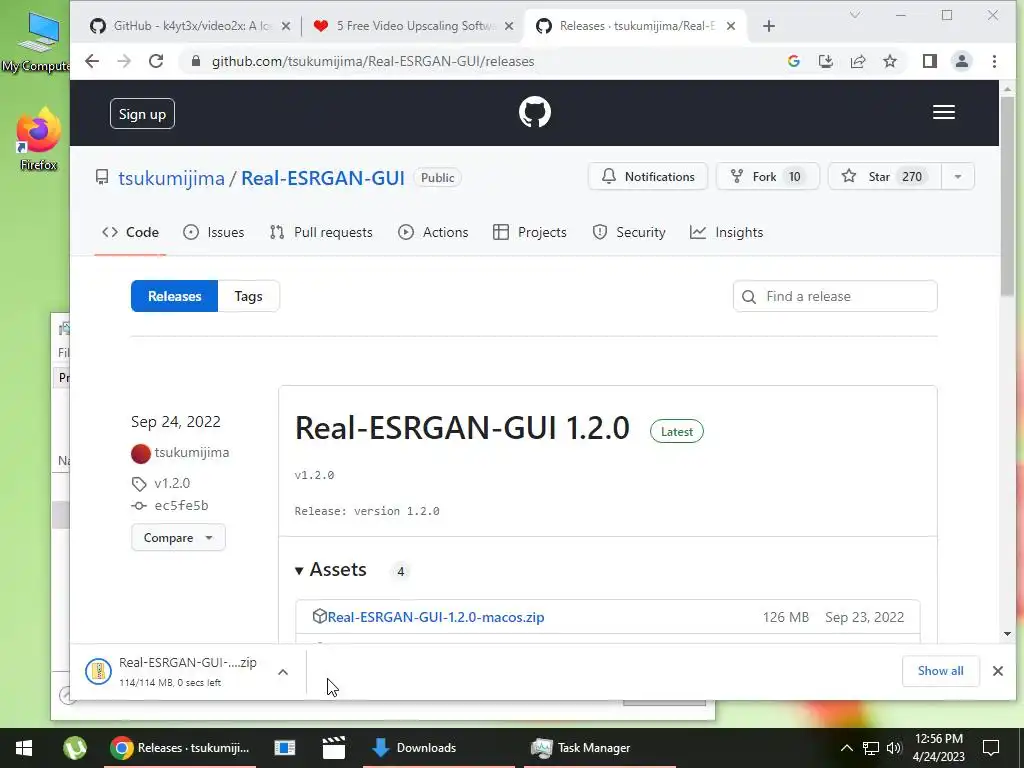Click the install app icon in address bar

tap(825, 61)
